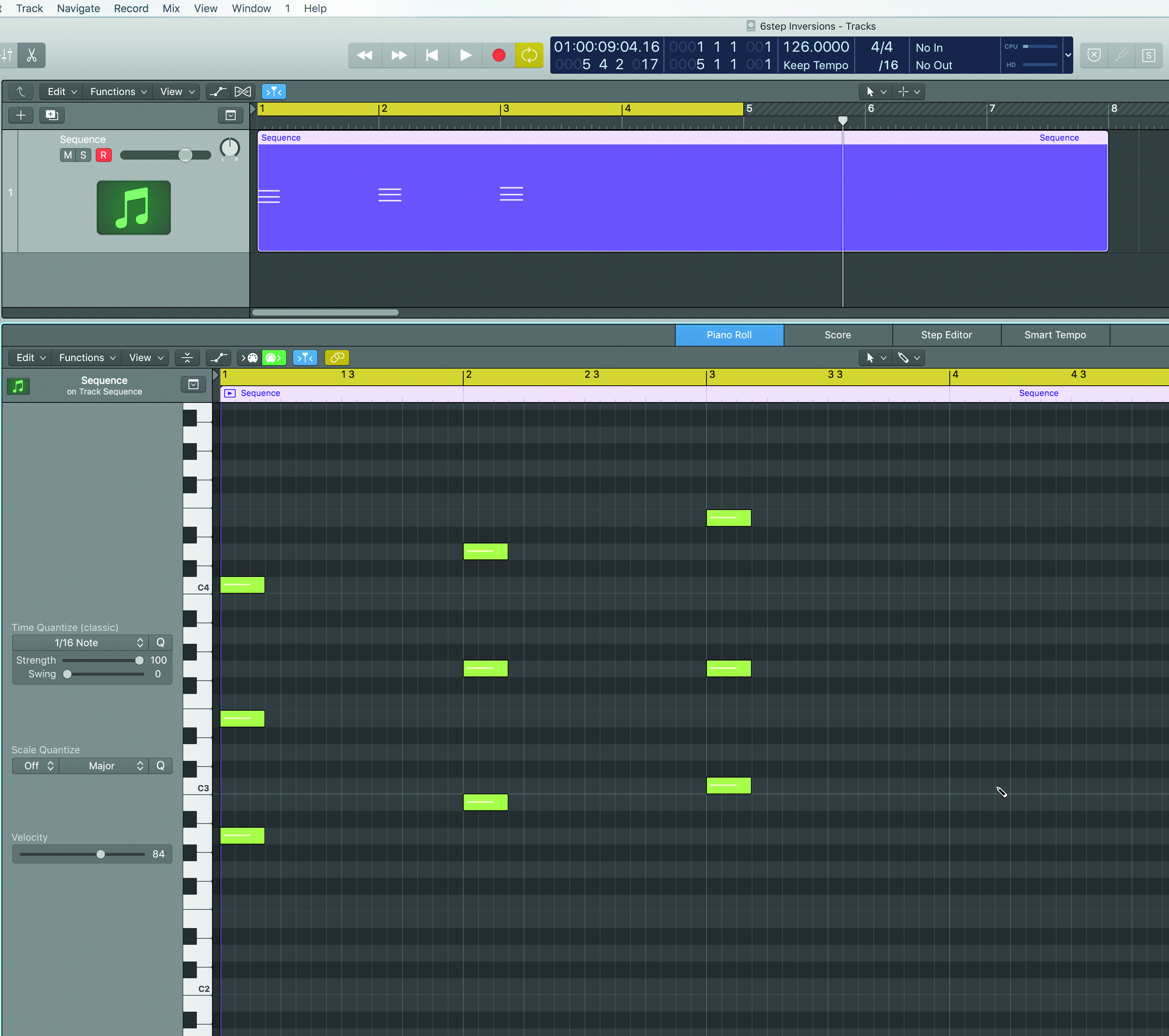Viewport: 1169px width, 1036px height.
Task: Open the Piano Roll Functions menu
Action: [x=87, y=358]
